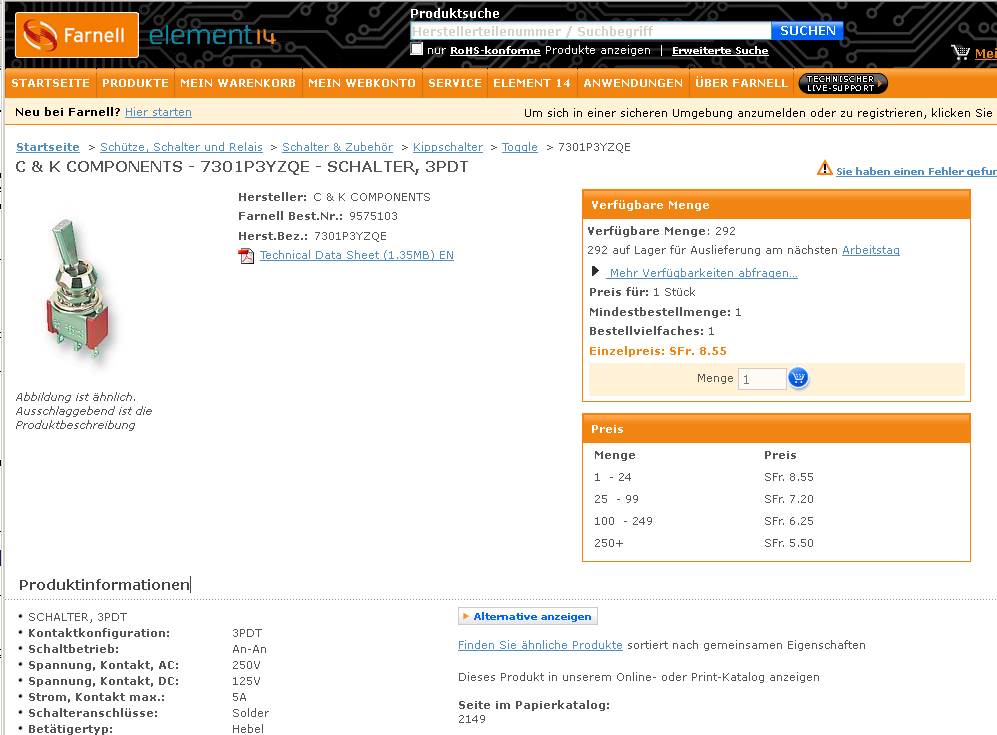Open the Anwendungen menu tab
Image resolution: width=997 pixels, height=735 pixels.
[x=633, y=83]
